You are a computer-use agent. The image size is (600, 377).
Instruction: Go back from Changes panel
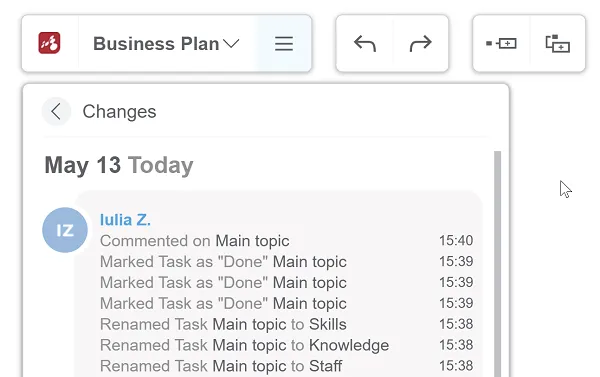(x=56, y=112)
